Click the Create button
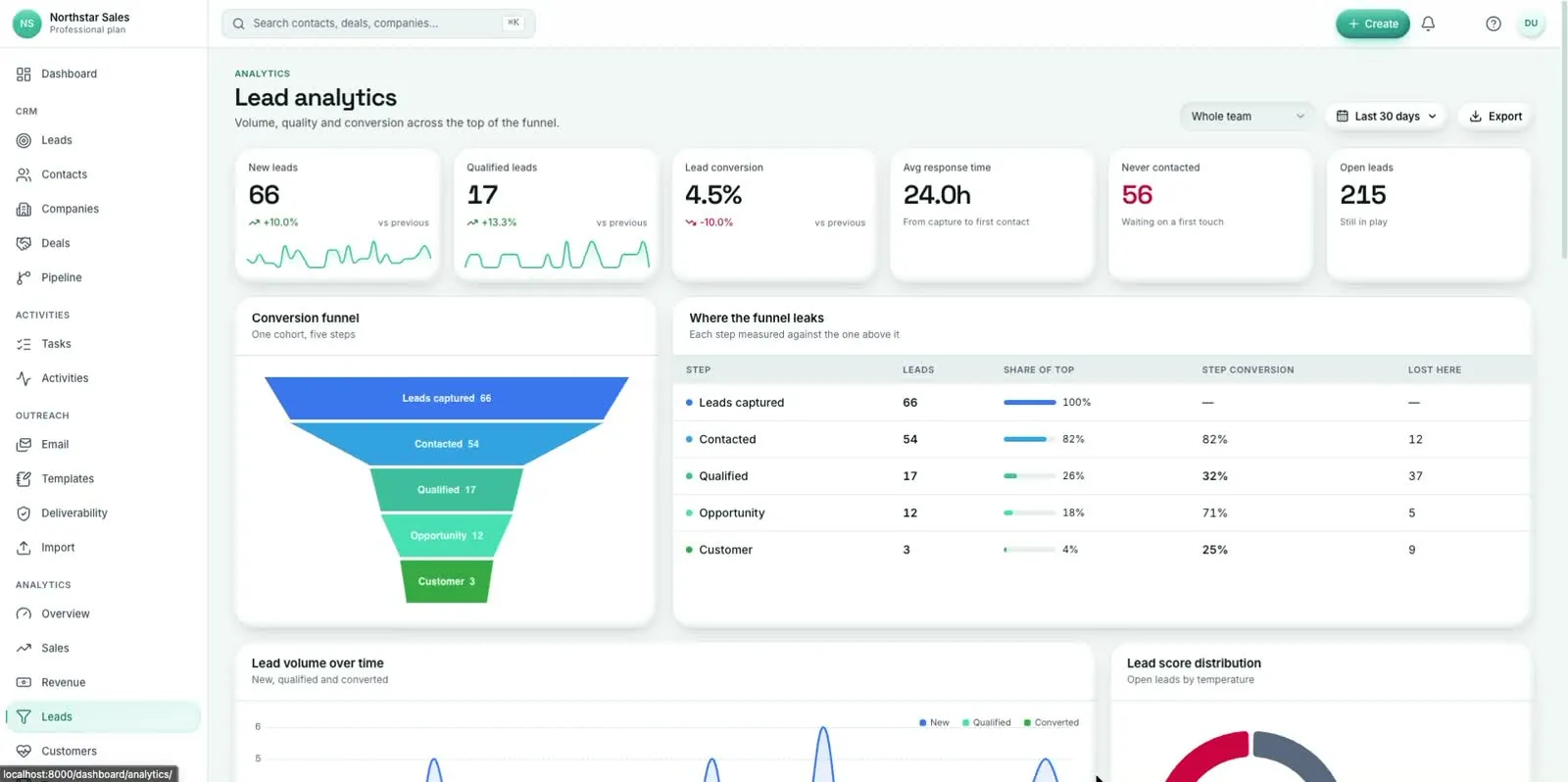Screen dimensions: 1568x782 (1372, 24)
